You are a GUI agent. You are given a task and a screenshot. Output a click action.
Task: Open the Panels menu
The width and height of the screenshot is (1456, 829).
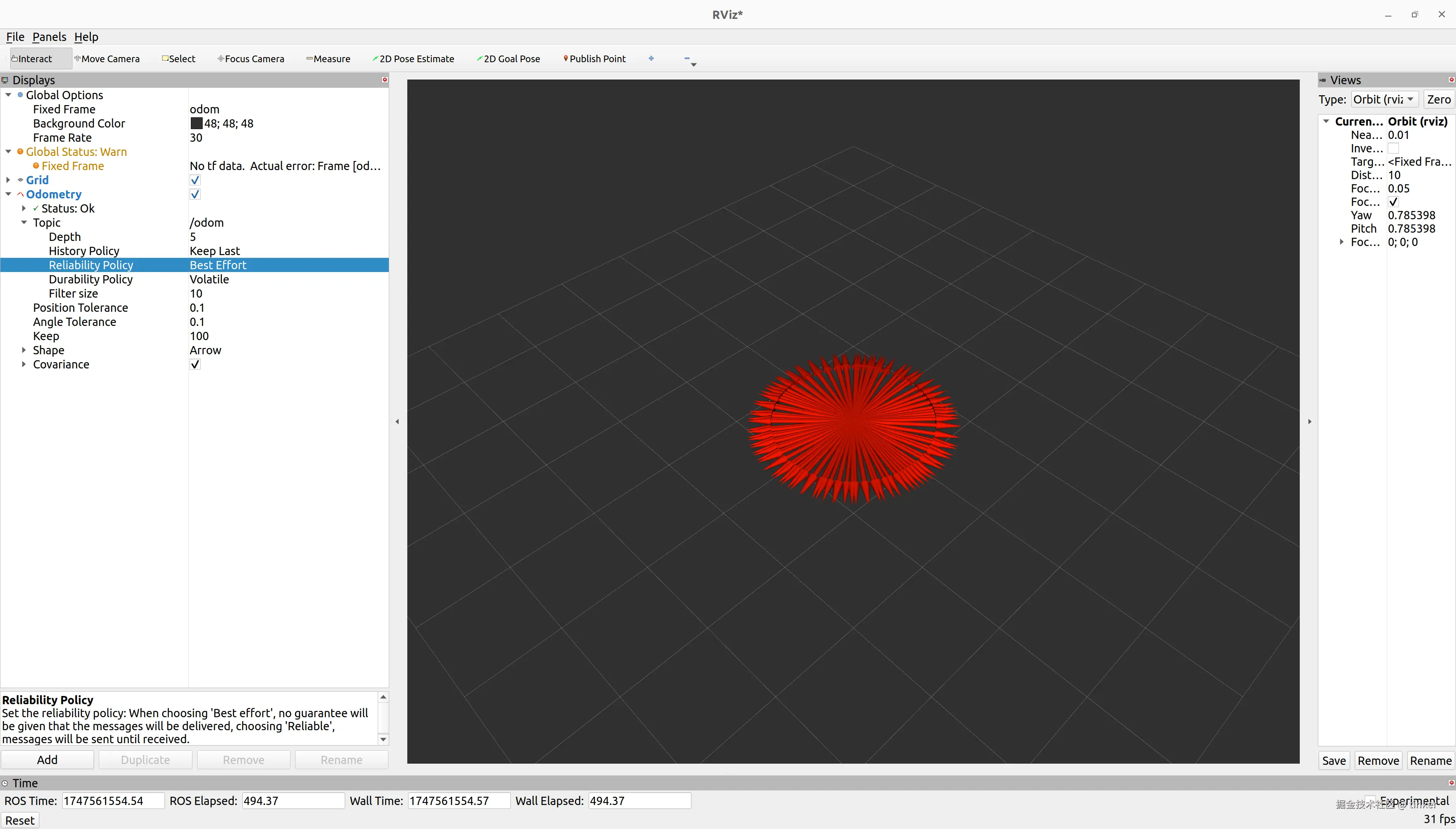click(49, 37)
